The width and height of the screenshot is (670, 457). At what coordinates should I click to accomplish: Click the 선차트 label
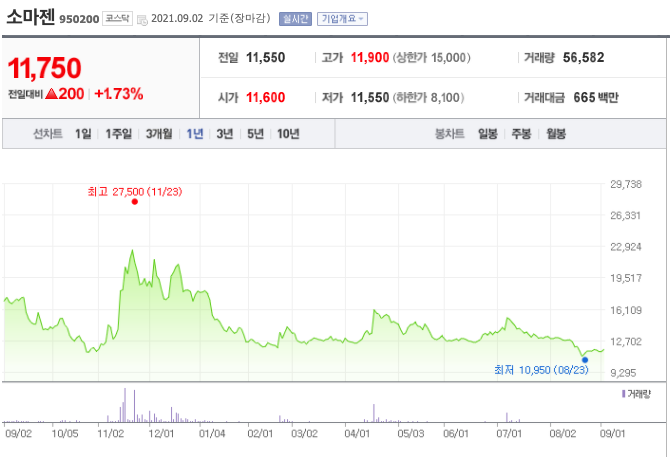(x=48, y=134)
